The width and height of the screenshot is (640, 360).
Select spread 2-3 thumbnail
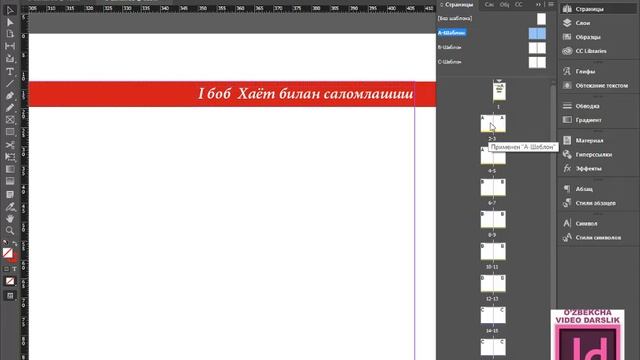coord(493,124)
